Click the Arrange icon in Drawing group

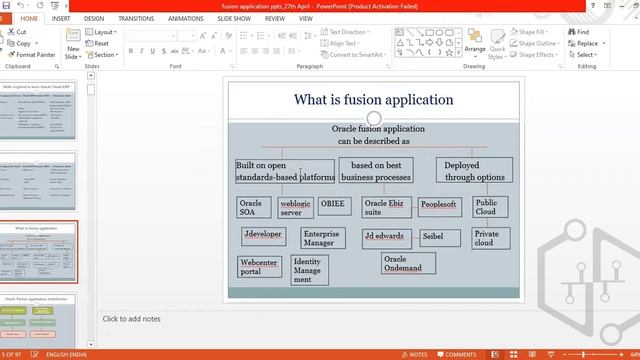pyautogui.click(x=475, y=36)
